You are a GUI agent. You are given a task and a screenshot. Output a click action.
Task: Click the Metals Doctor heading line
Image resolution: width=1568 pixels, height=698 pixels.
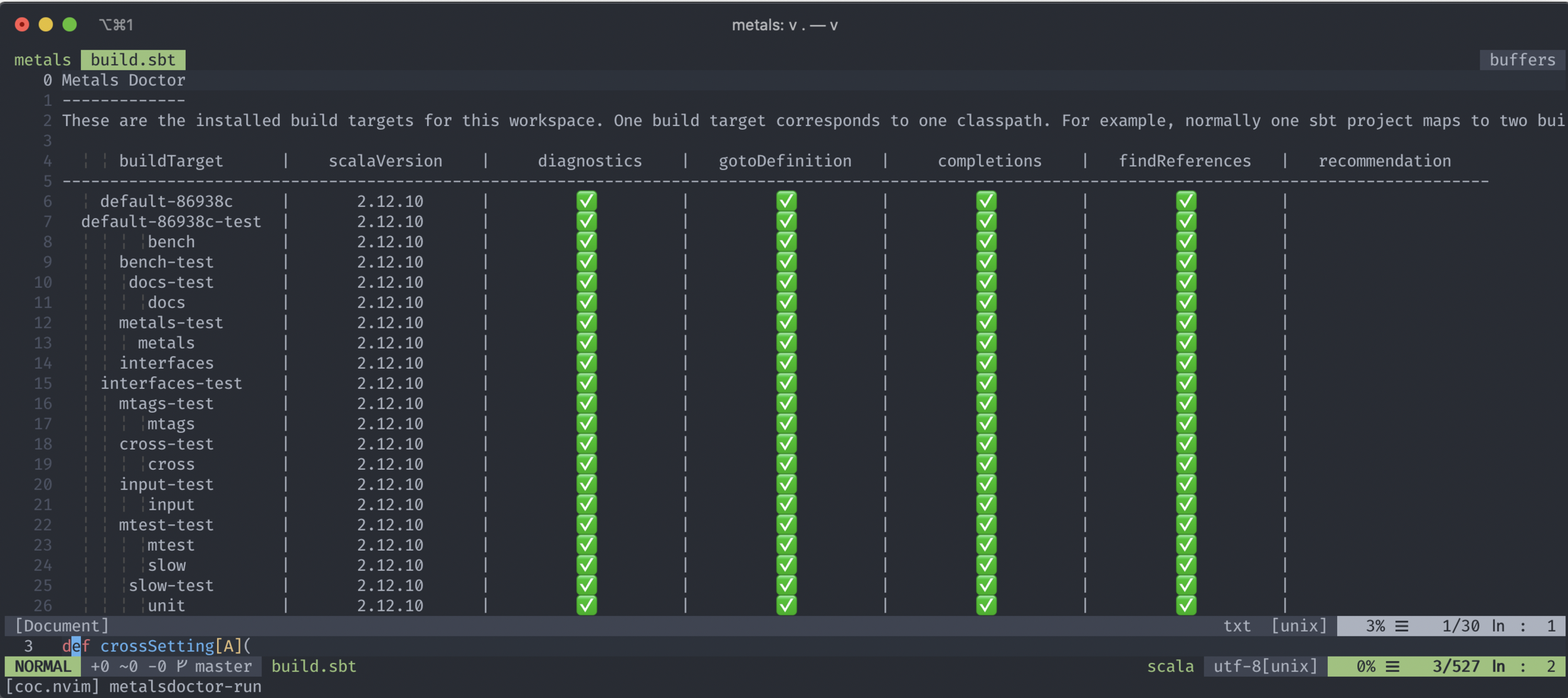123,80
